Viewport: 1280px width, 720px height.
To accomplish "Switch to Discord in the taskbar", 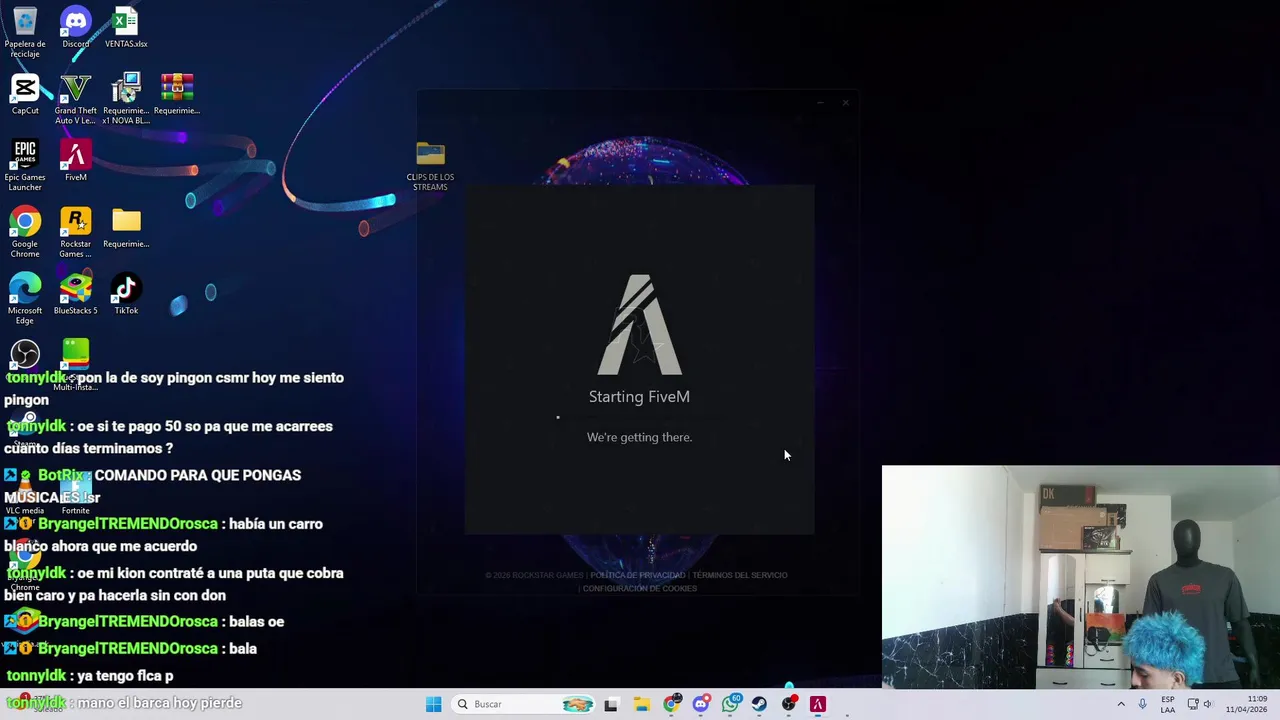I will pos(701,704).
